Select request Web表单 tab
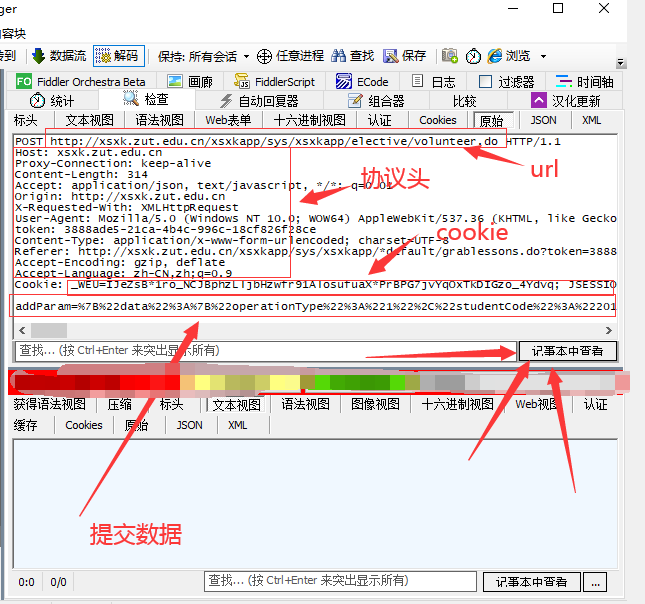Viewport: 645px width, 604px height. point(228,120)
